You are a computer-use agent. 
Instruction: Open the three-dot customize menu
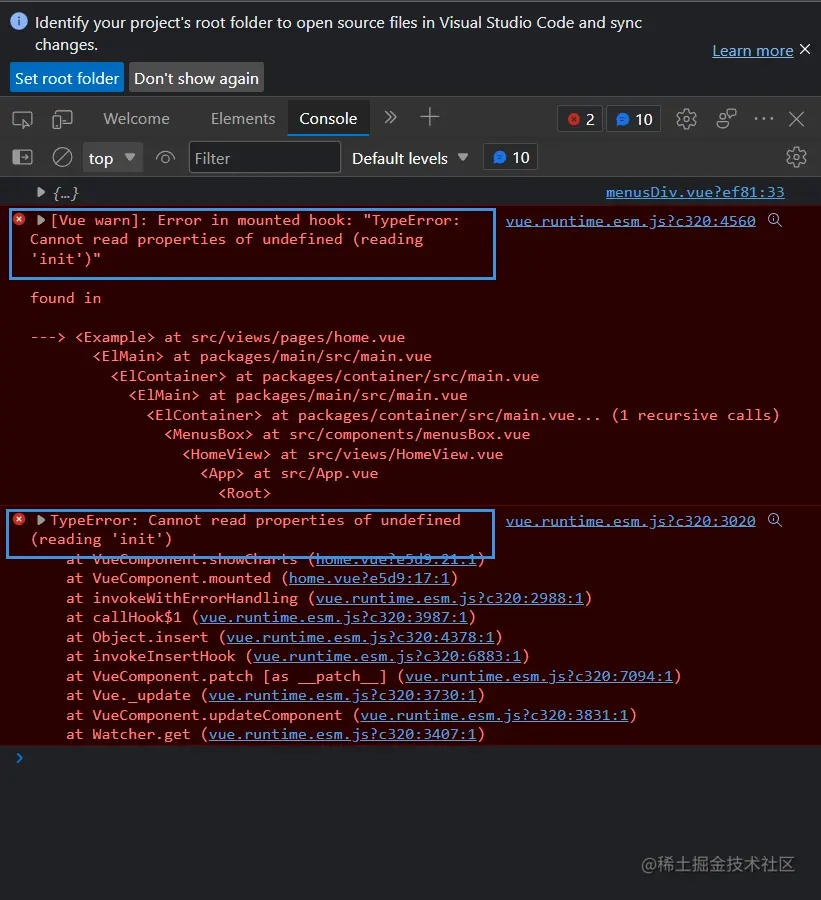click(x=764, y=119)
